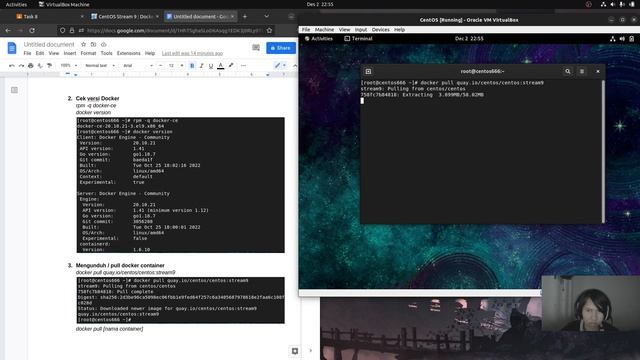Image resolution: width=640 pixels, height=360 pixels.
Task: Open the View menu in Docs
Action: click(54, 53)
